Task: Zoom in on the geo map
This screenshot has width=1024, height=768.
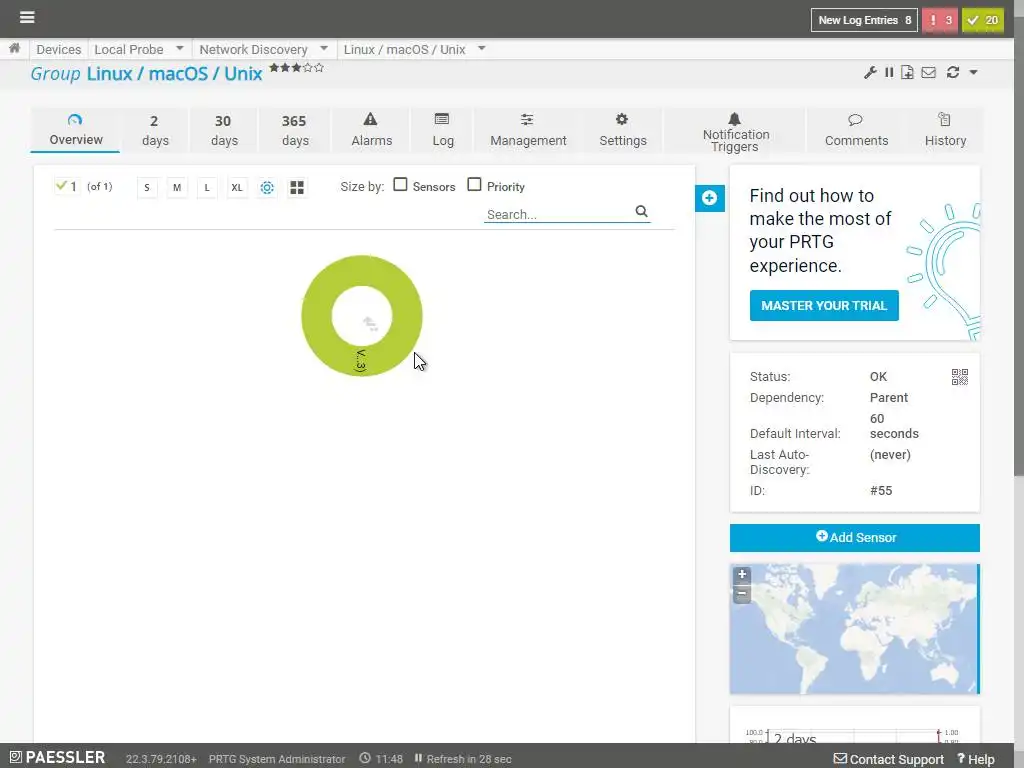Action: click(x=742, y=575)
